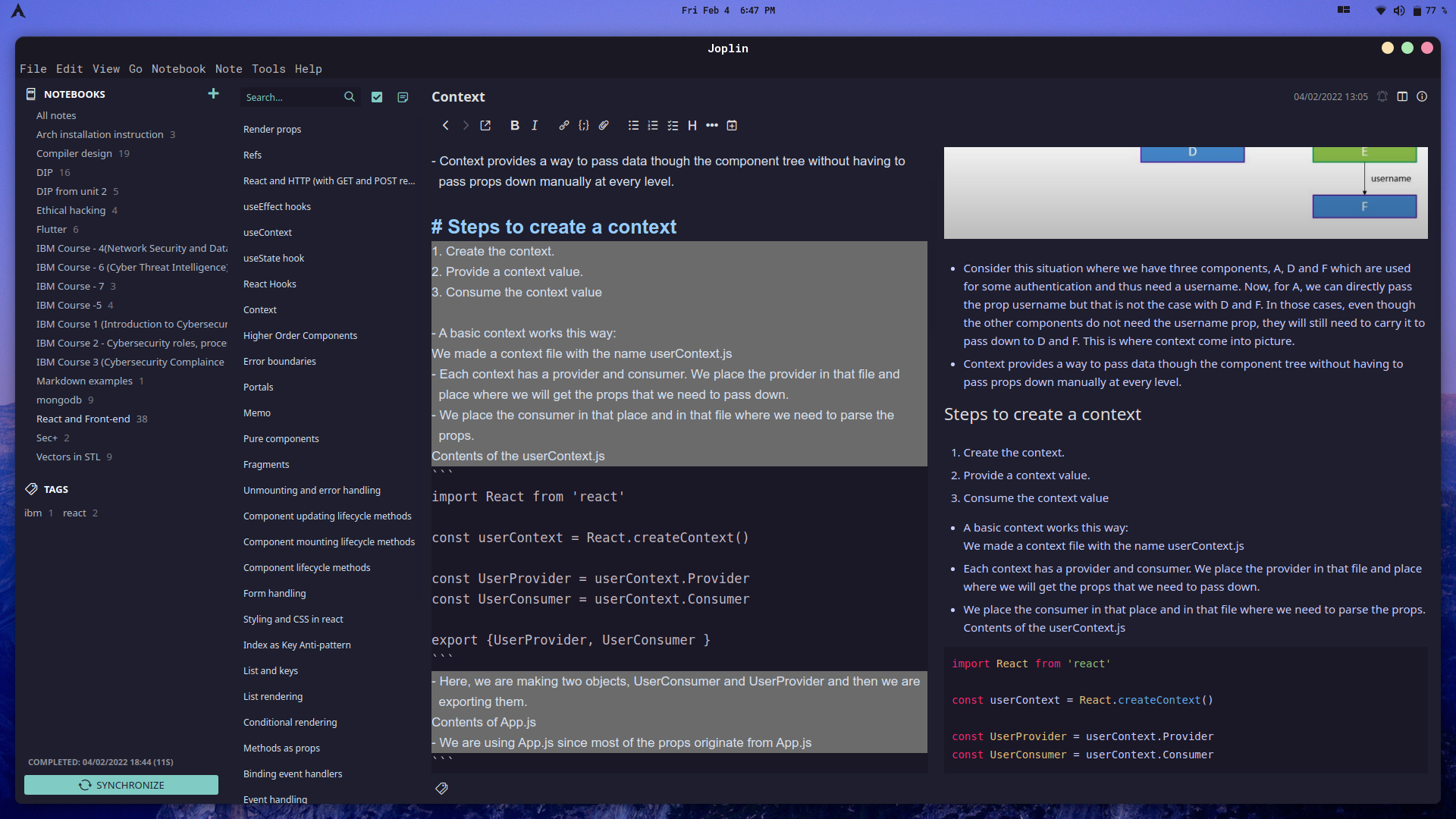Insert inline code with the code icon
Viewport: 1456px width, 819px height.
coord(584,125)
